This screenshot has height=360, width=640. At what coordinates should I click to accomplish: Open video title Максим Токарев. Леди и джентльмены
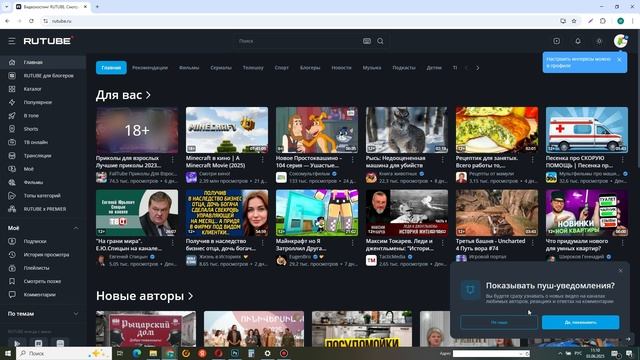(x=400, y=245)
